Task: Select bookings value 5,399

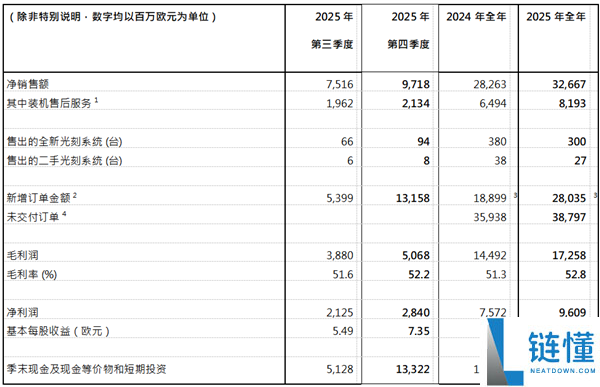Action: pyautogui.click(x=340, y=198)
